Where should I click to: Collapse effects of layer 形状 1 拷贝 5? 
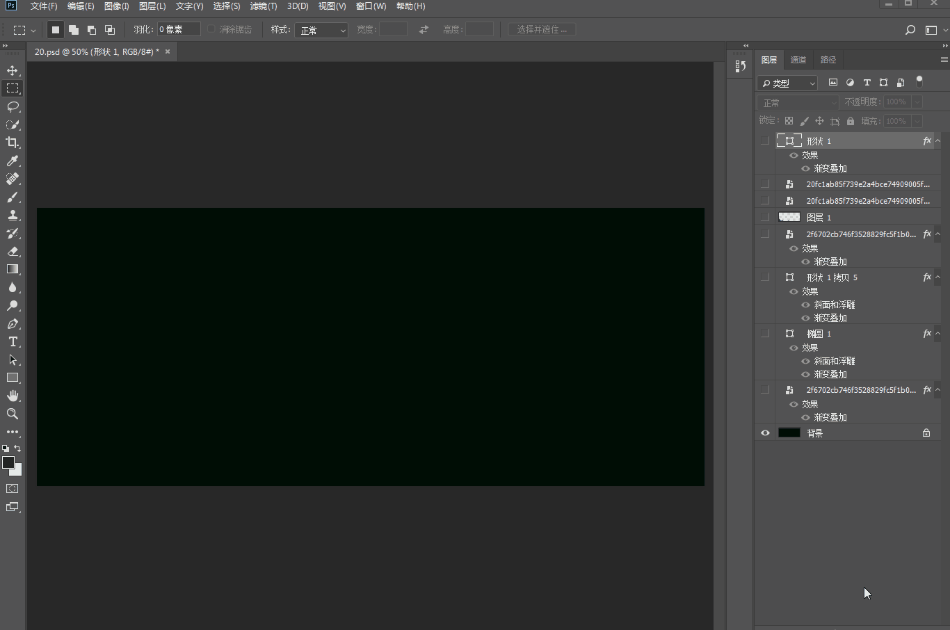point(938,277)
